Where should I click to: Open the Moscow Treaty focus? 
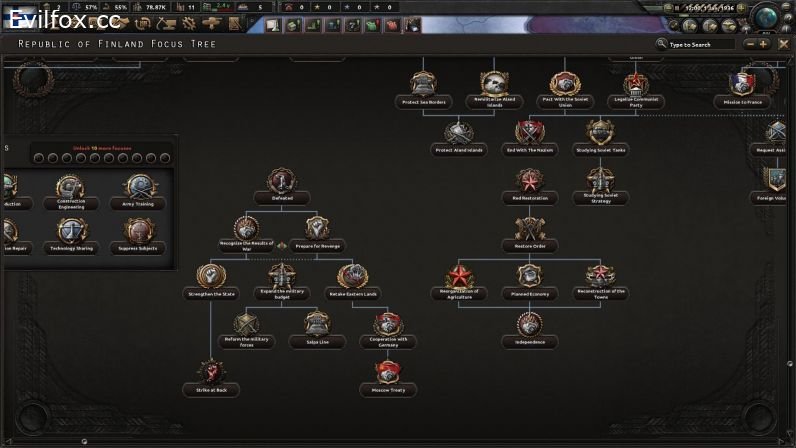[388, 374]
